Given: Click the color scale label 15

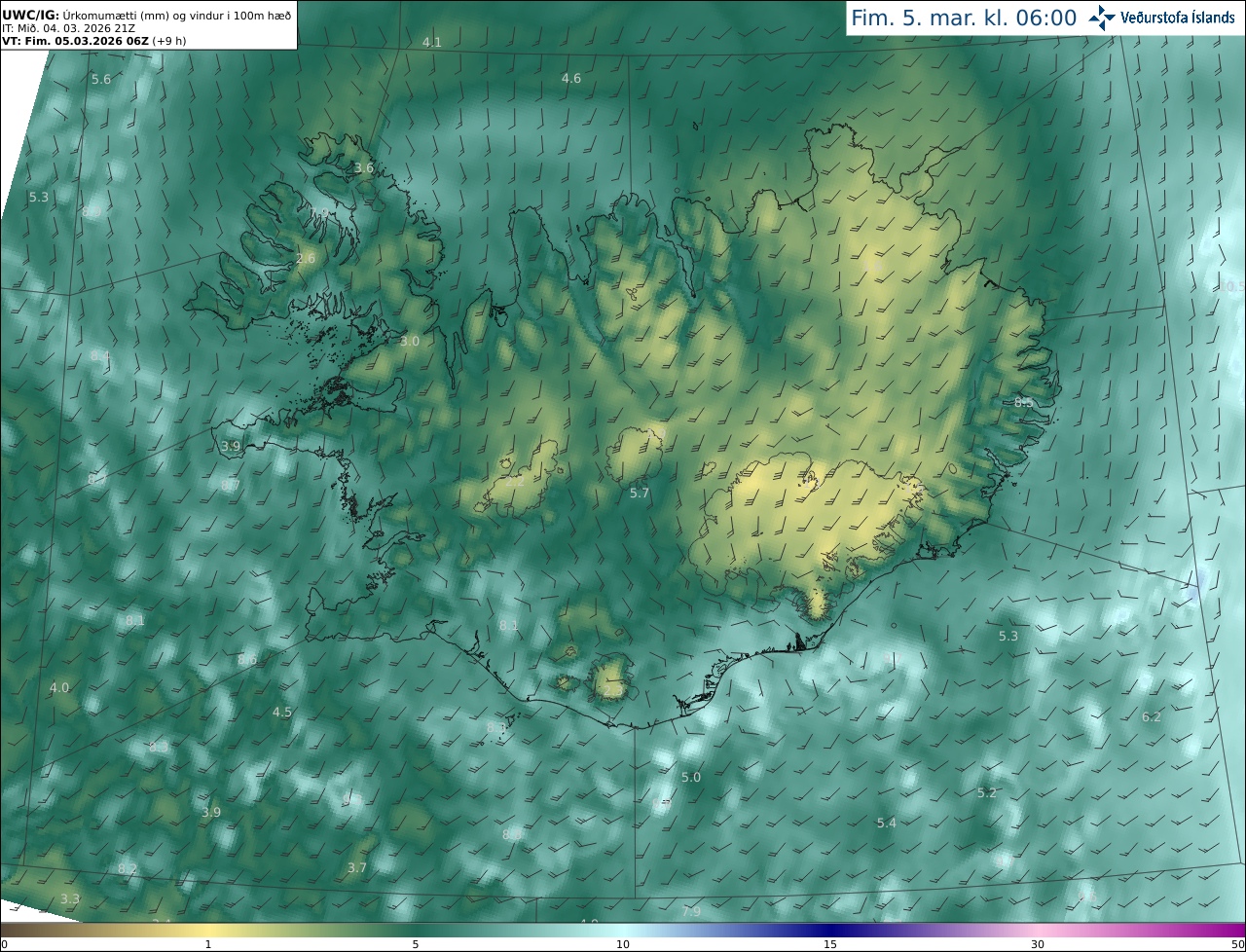Looking at the screenshot, I should click(x=830, y=944).
